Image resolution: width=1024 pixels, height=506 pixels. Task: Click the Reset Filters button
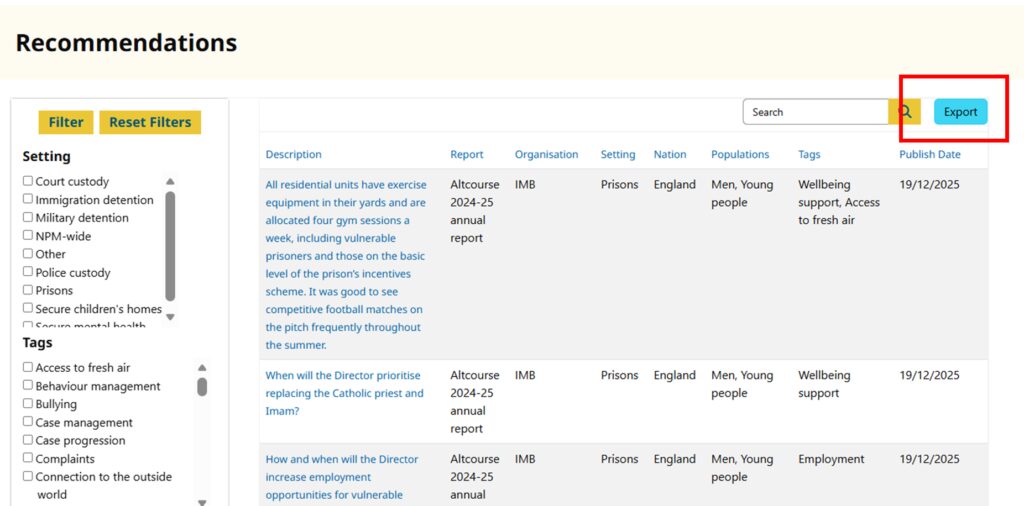[x=150, y=122]
